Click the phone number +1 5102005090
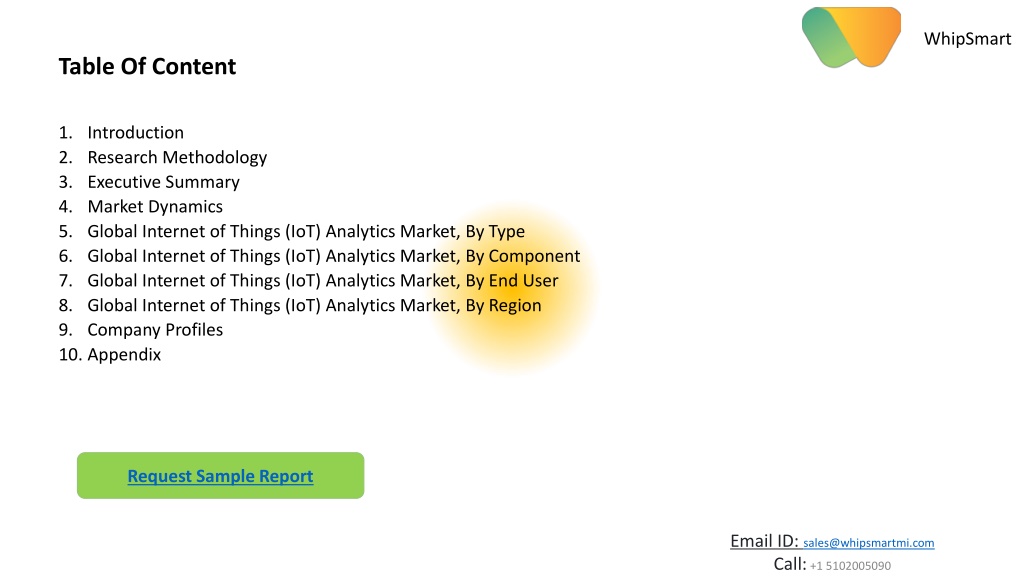 point(850,566)
